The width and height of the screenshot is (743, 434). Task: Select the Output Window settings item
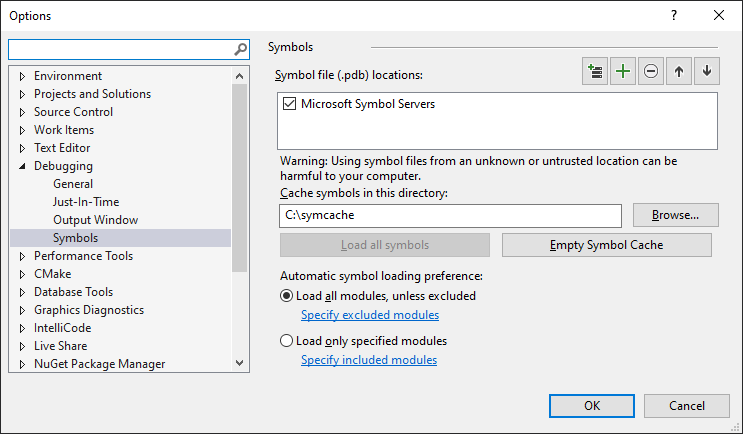(x=96, y=220)
